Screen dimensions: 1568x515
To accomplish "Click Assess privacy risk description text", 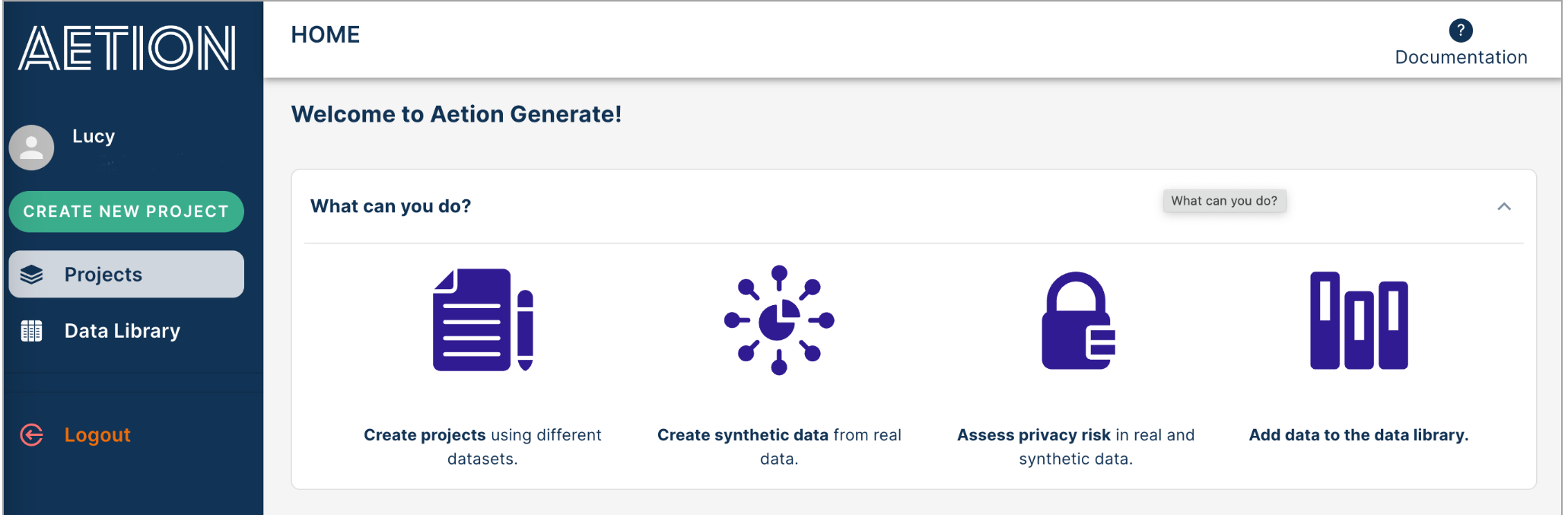I will coord(1075,447).
